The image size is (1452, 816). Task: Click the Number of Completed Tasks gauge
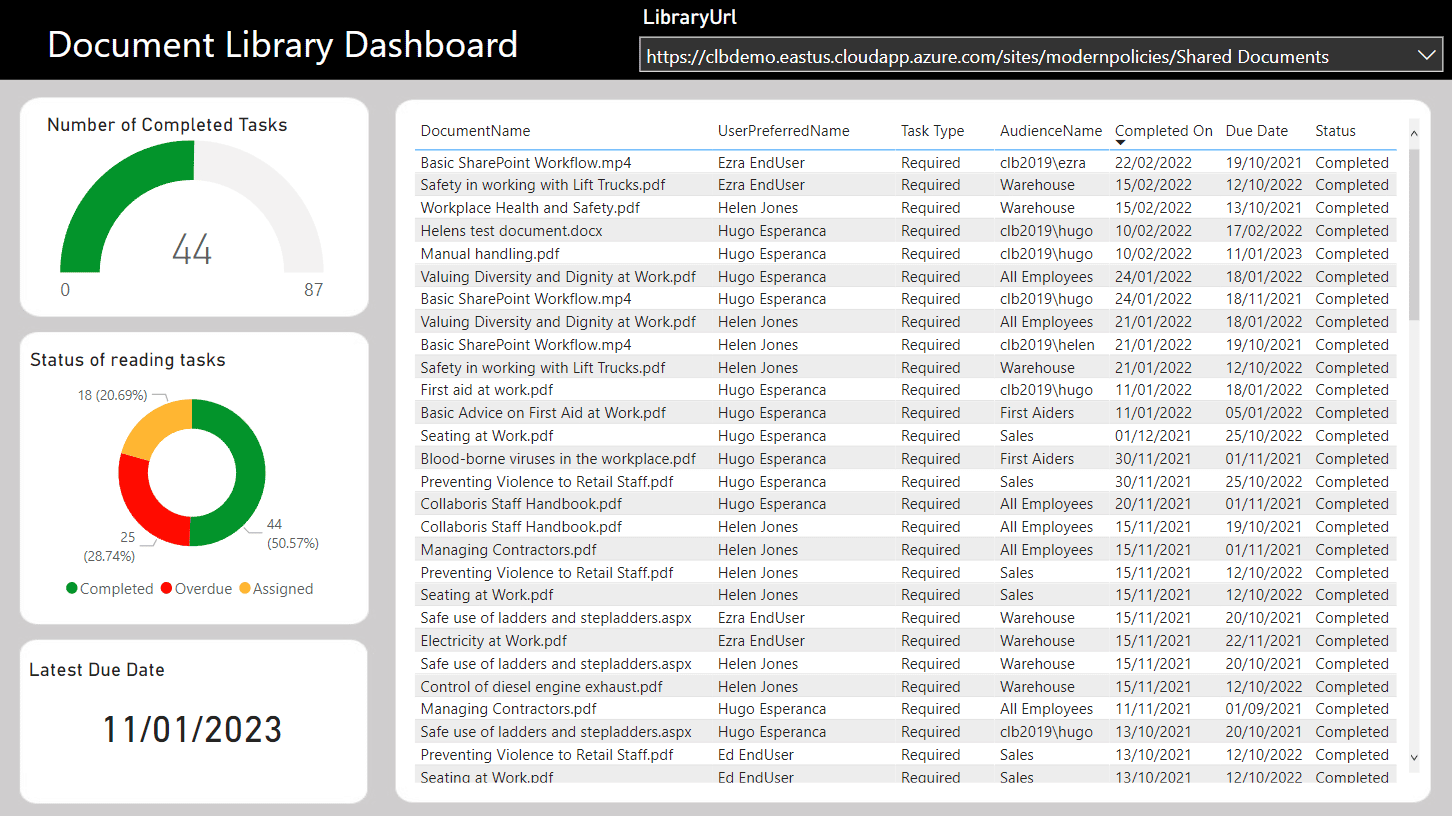(193, 215)
